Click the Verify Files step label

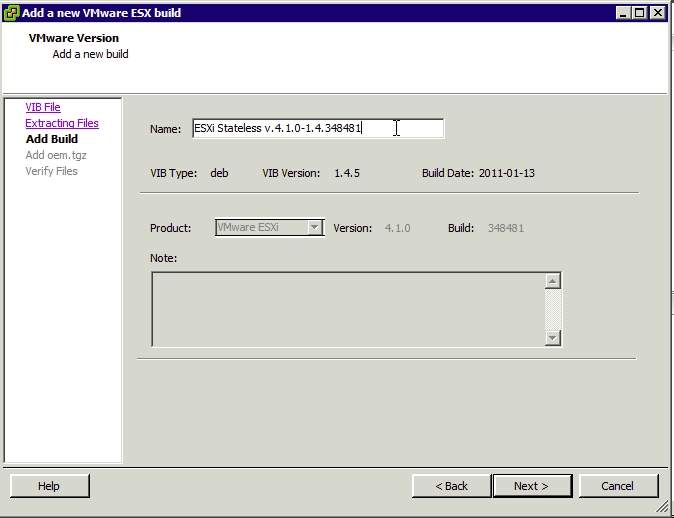pyautogui.click(x=51, y=171)
